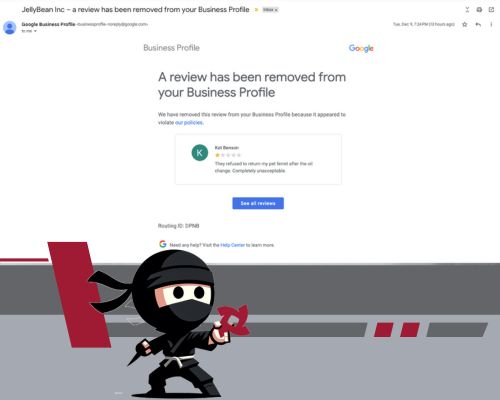Visit the Help Center link
This screenshot has height=400, width=500.
tap(232, 245)
